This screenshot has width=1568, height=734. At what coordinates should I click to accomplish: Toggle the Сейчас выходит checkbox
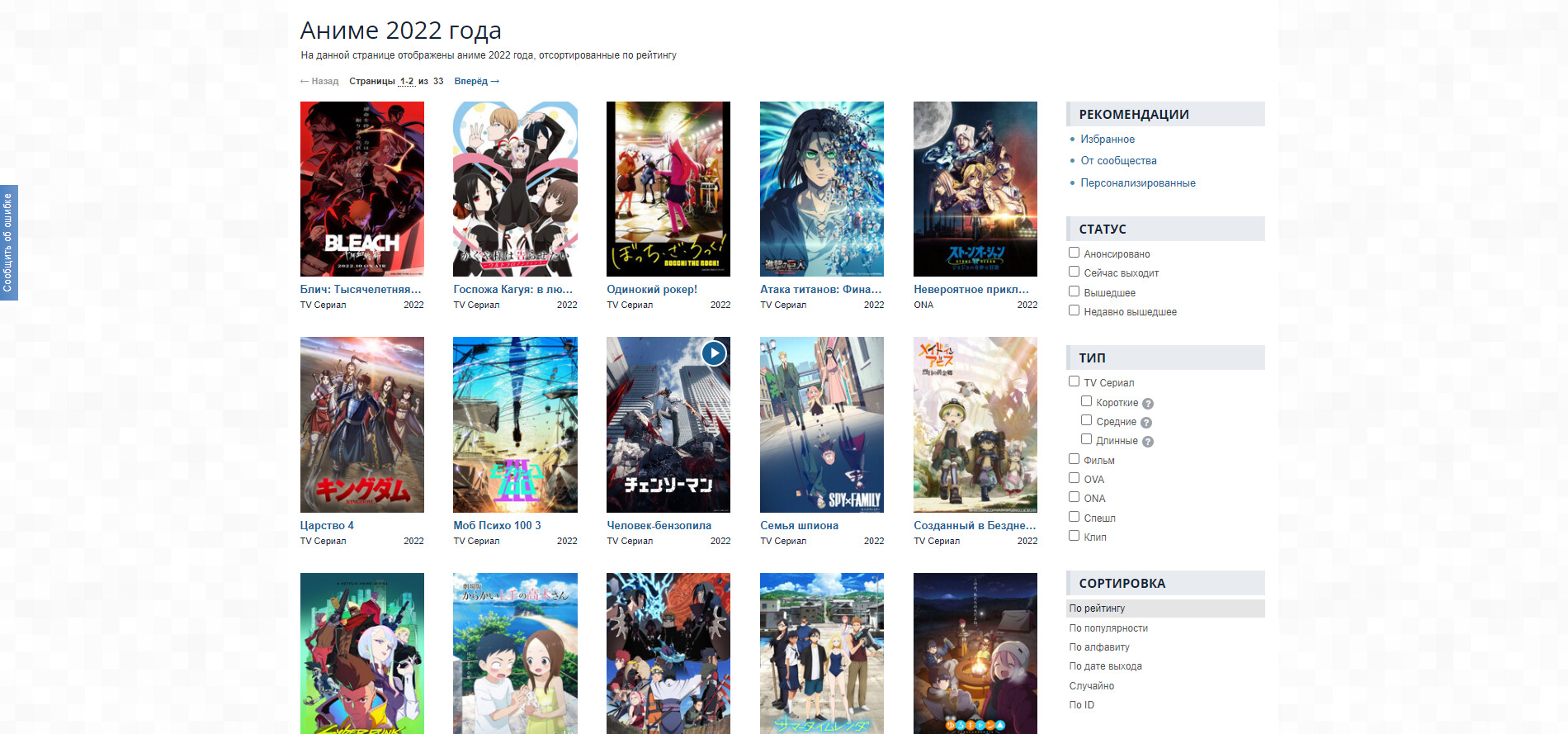coord(1074,272)
